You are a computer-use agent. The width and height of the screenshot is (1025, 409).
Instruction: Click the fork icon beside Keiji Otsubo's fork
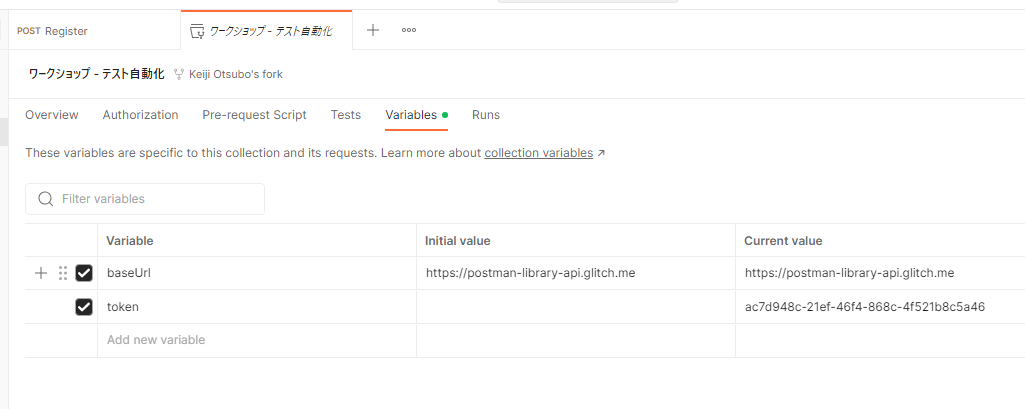pyautogui.click(x=179, y=74)
